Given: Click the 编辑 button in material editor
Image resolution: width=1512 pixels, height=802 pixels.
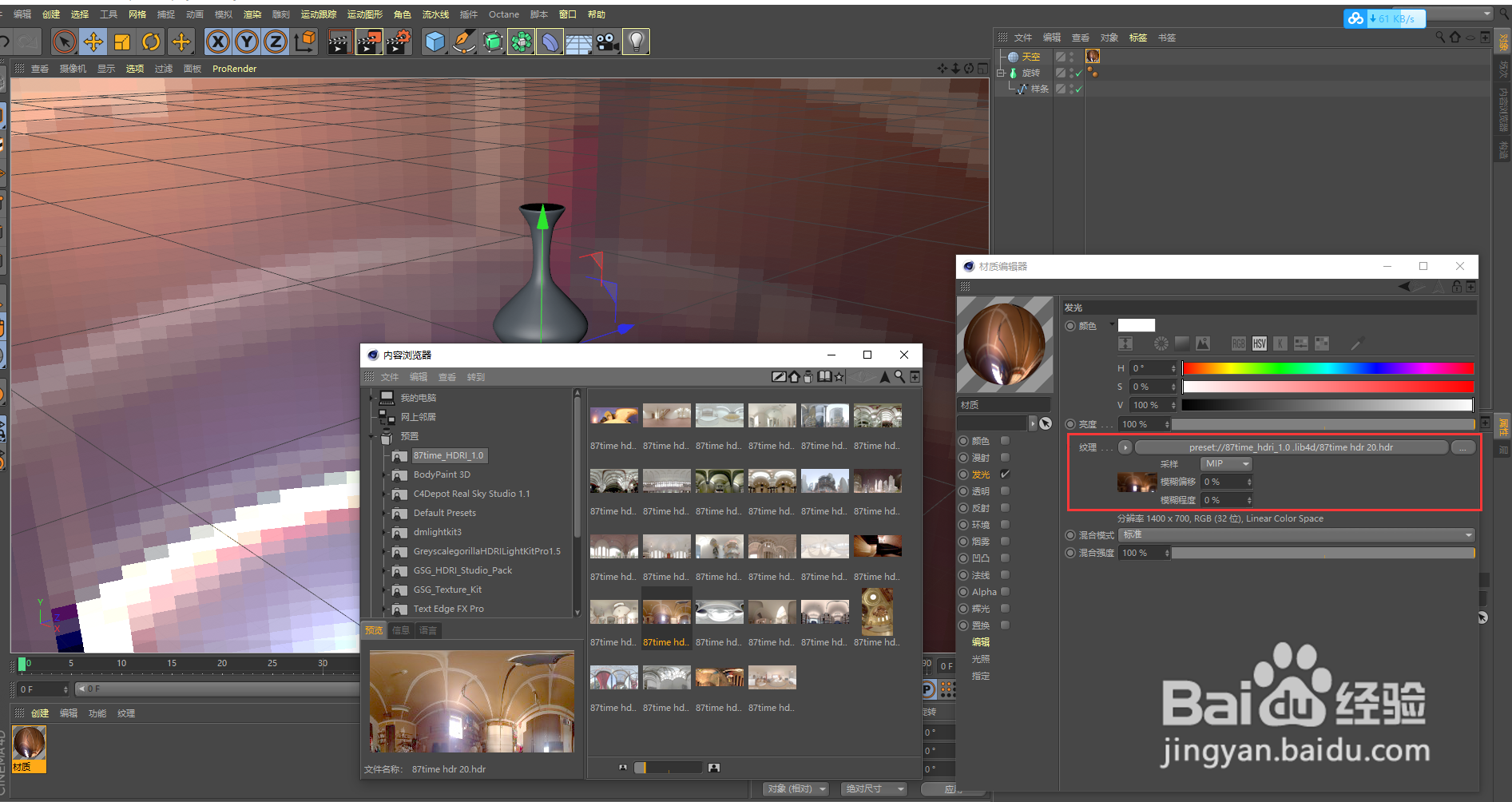Looking at the screenshot, I should tap(980, 641).
